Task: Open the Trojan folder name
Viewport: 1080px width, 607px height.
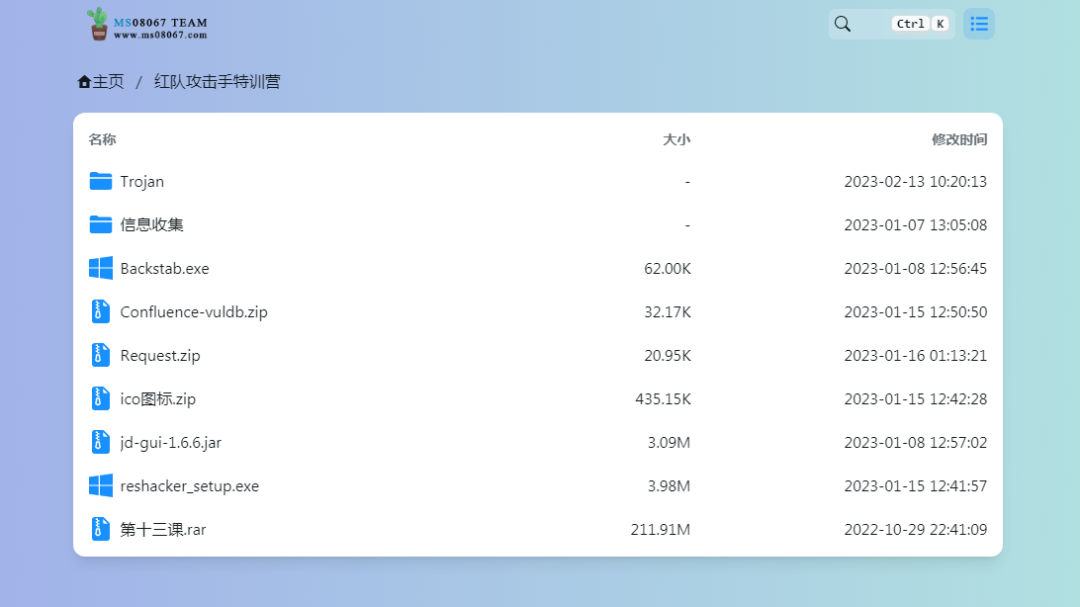Action: click(x=142, y=182)
